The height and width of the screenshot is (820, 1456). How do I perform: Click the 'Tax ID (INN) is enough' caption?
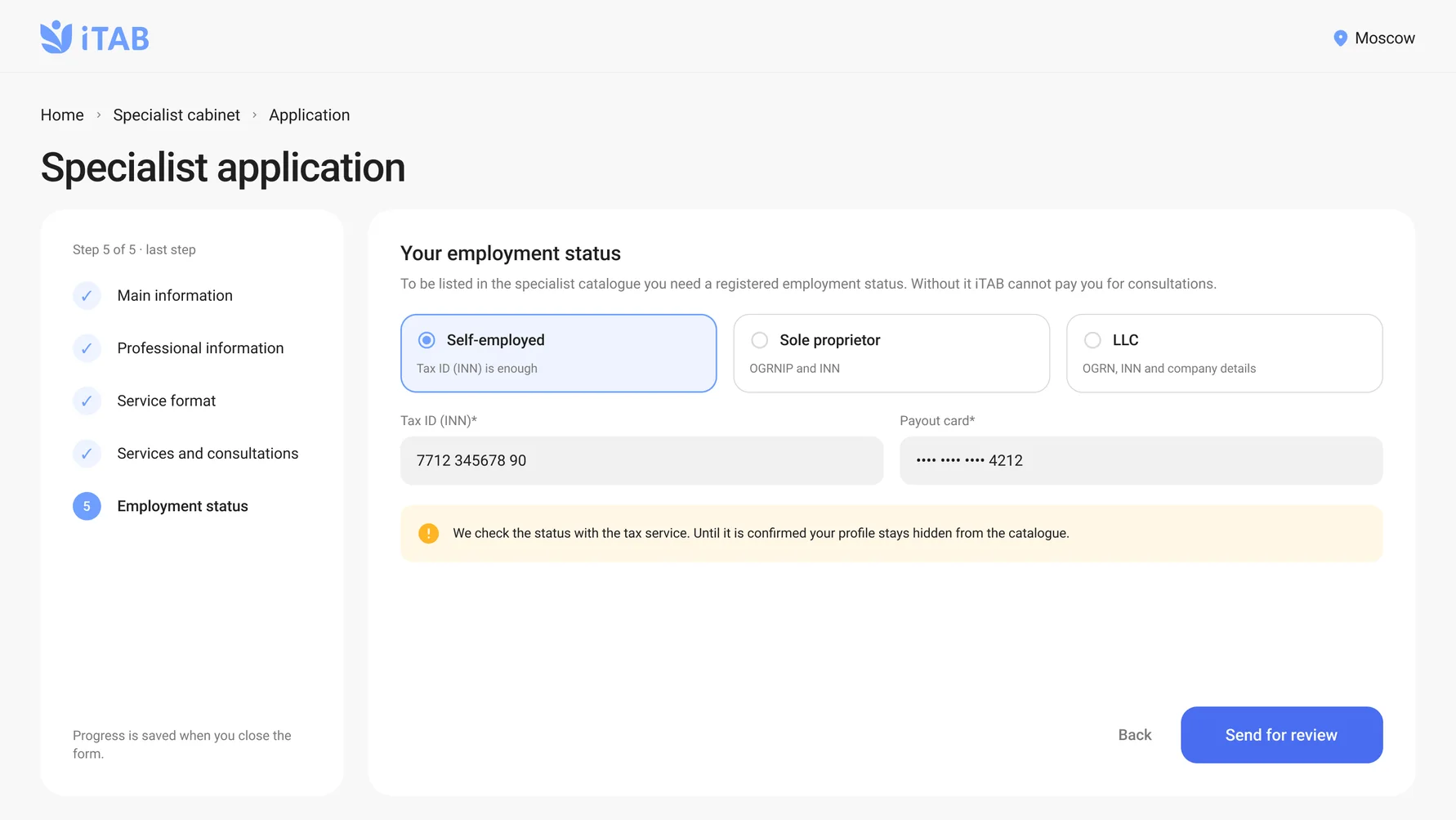[x=477, y=369]
